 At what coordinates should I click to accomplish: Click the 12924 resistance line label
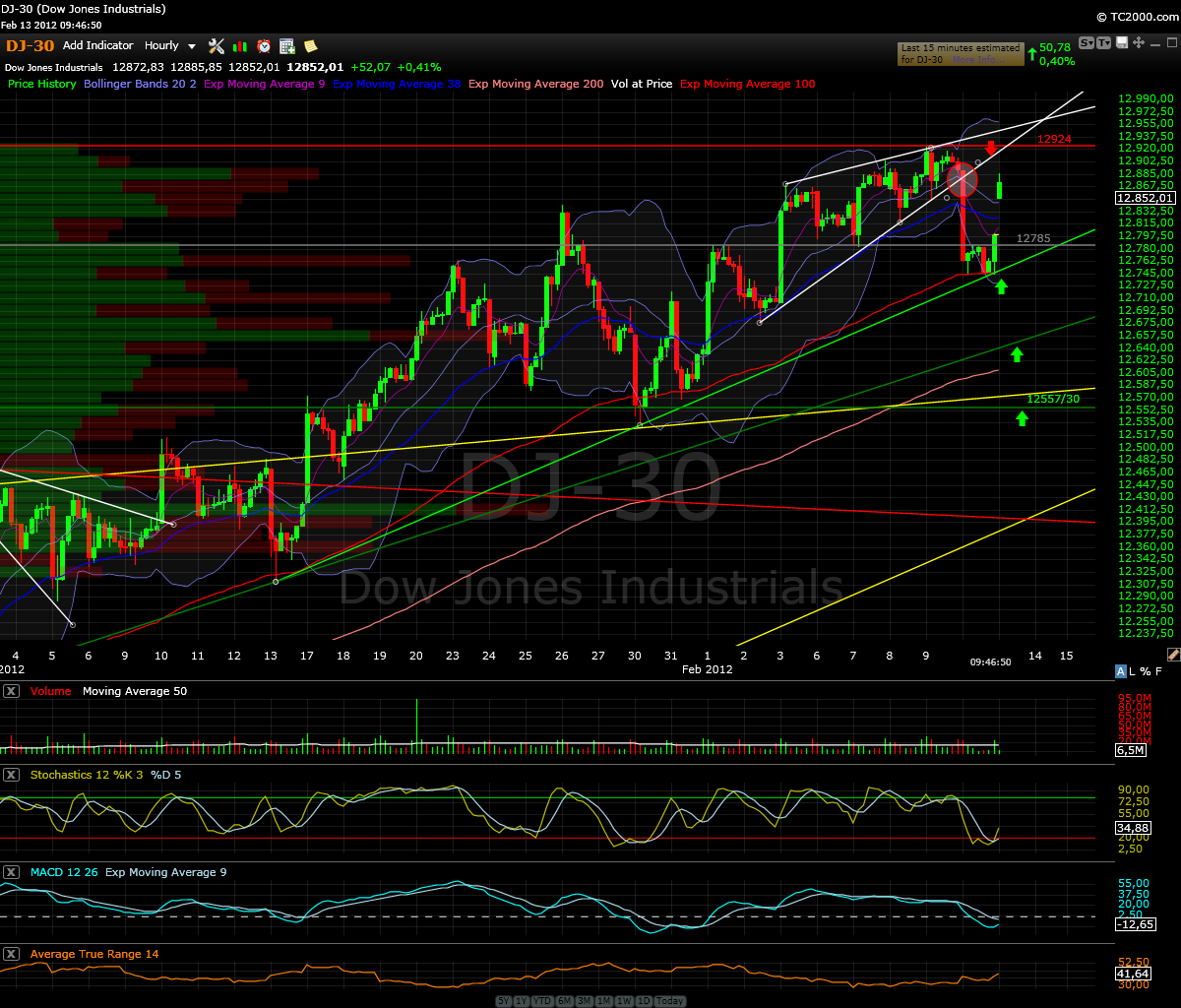click(x=1053, y=140)
